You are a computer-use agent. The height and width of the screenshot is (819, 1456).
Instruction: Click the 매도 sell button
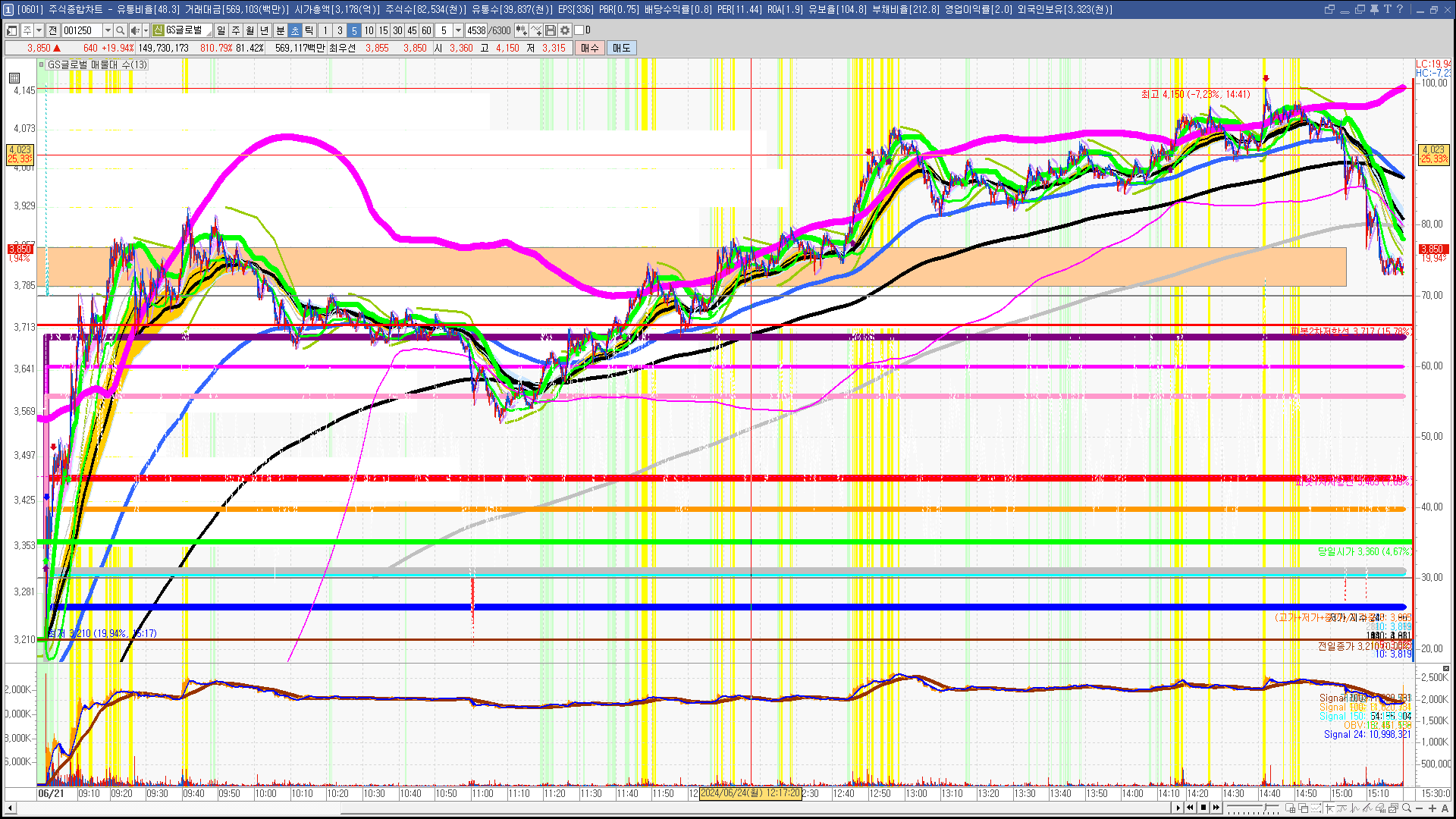pyautogui.click(x=621, y=48)
